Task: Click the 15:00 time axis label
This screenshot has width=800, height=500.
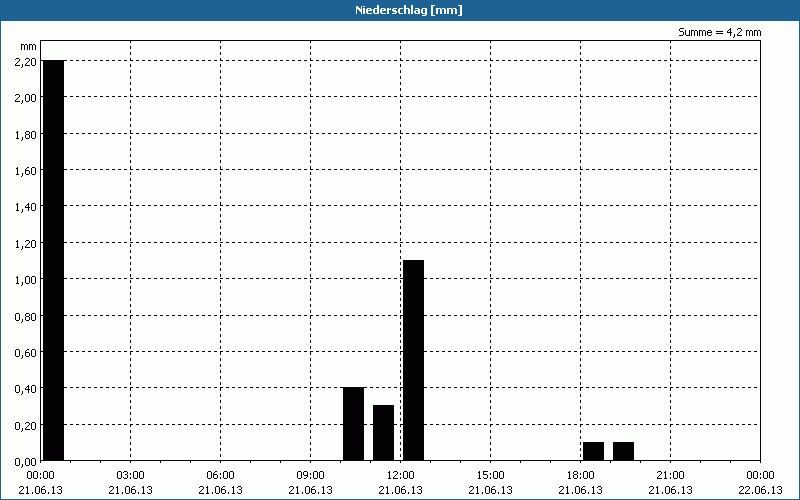Action: click(x=491, y=476)
